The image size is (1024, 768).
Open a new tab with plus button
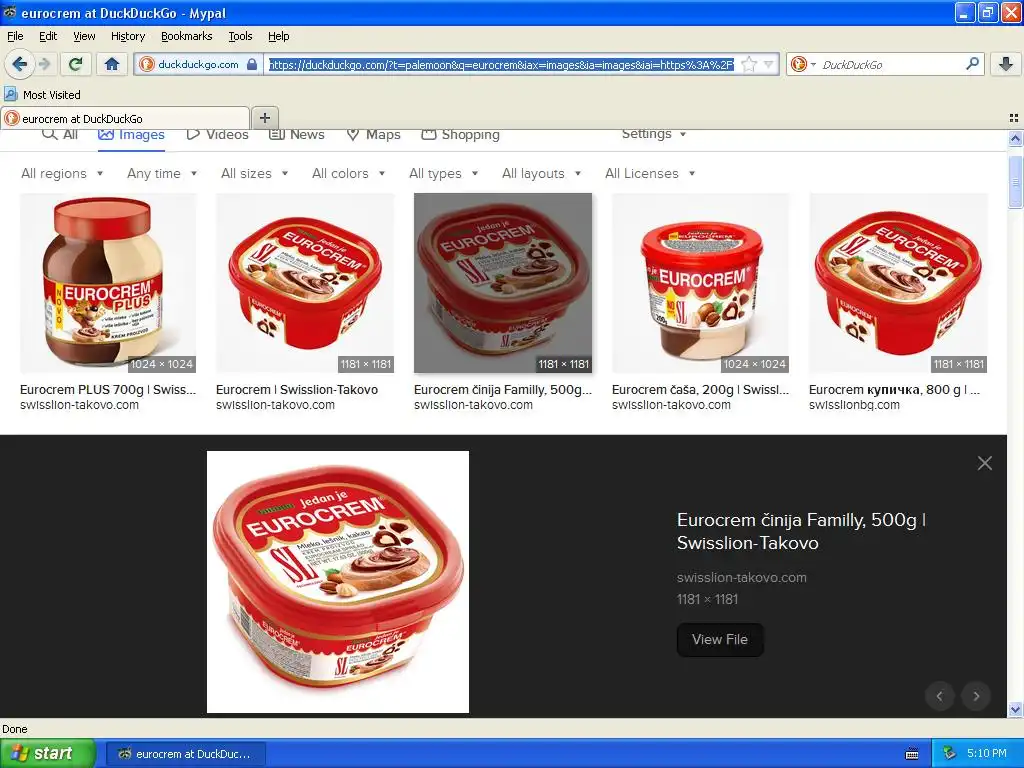click(264, 118)
